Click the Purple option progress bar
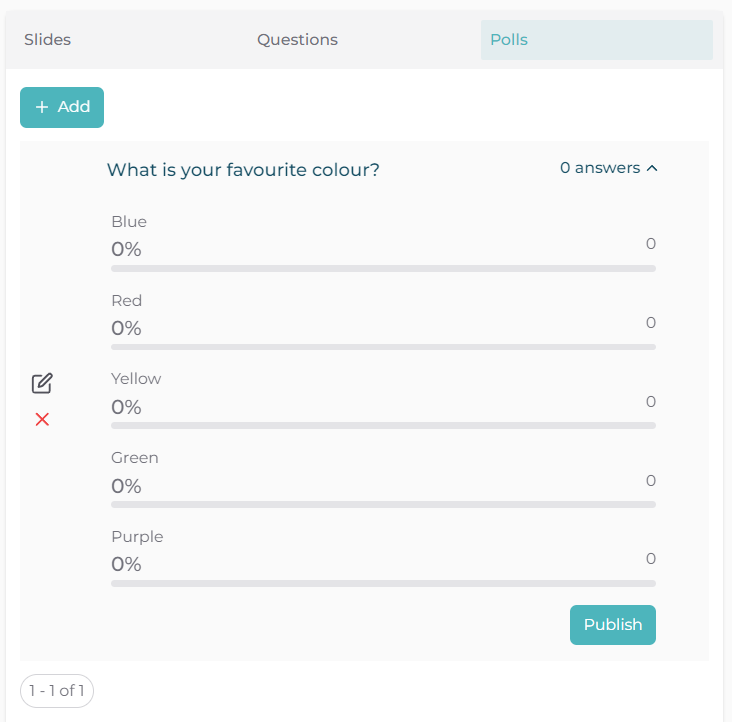The height and width of the screenshot is (722, 732). click(383, 583)
